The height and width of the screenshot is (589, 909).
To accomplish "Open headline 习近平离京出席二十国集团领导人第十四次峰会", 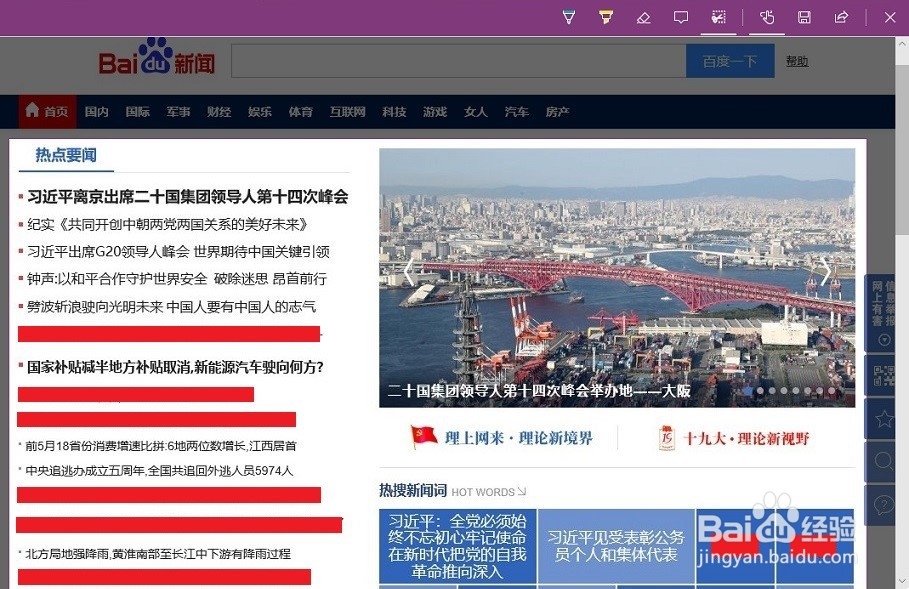I will point(188,197).
